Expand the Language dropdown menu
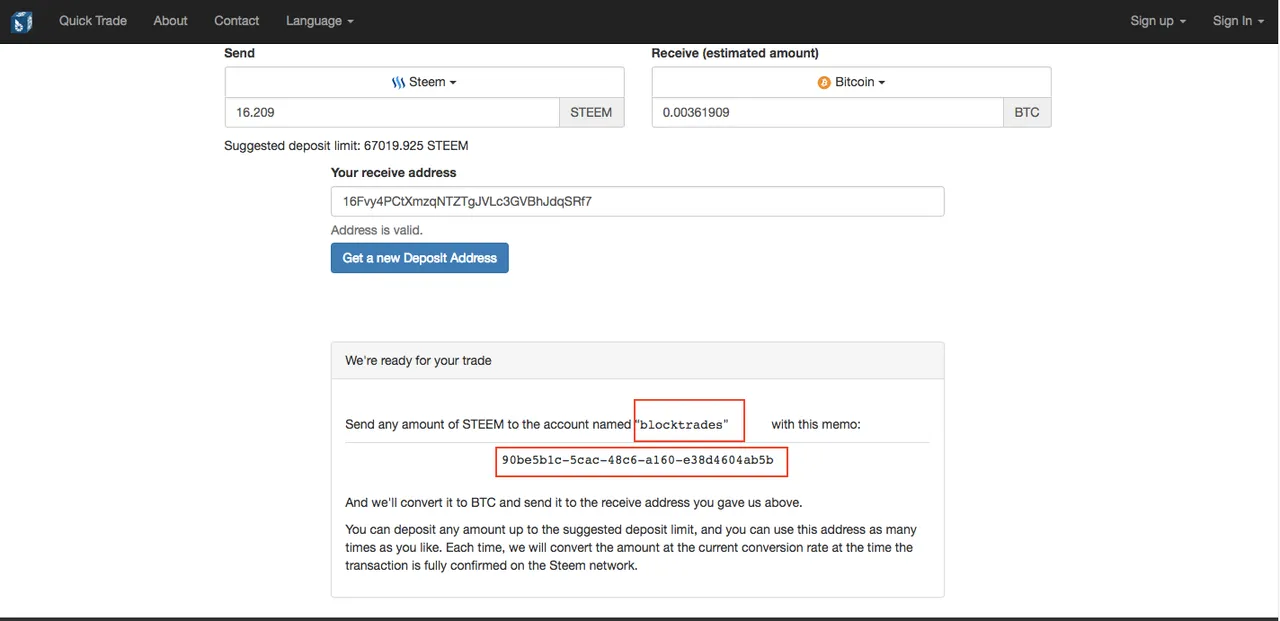 (x=320, y=20)
